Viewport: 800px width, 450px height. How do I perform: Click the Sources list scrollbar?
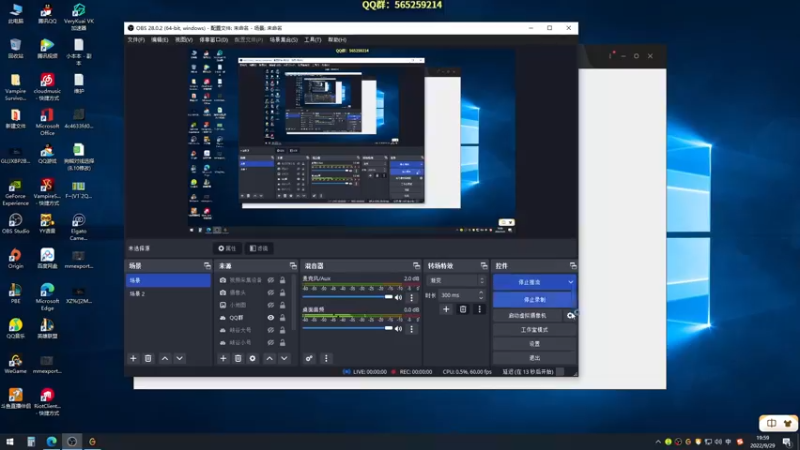point(294,304)
